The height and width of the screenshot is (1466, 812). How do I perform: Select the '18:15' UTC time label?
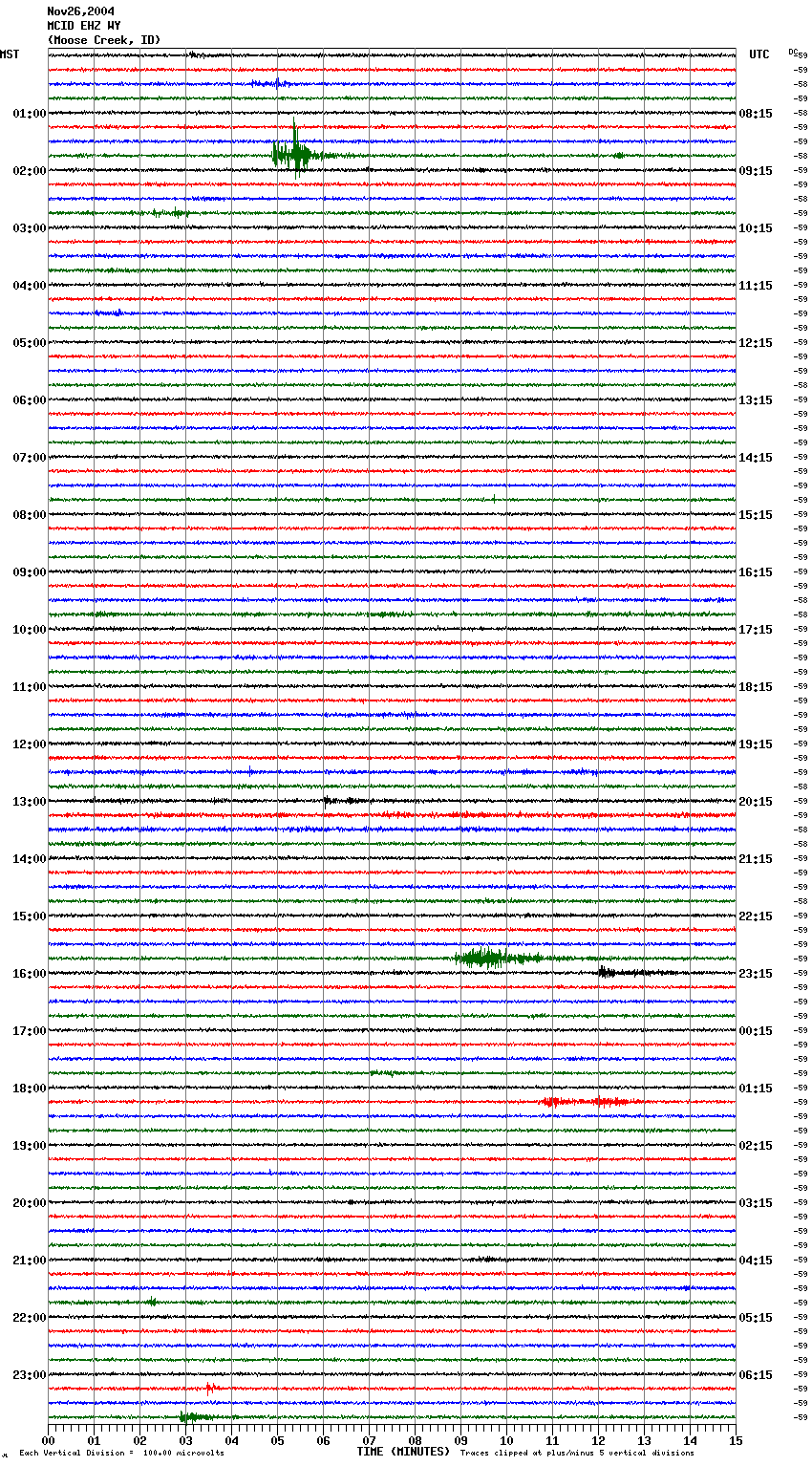pyautogui.click(x=756, y=687)
